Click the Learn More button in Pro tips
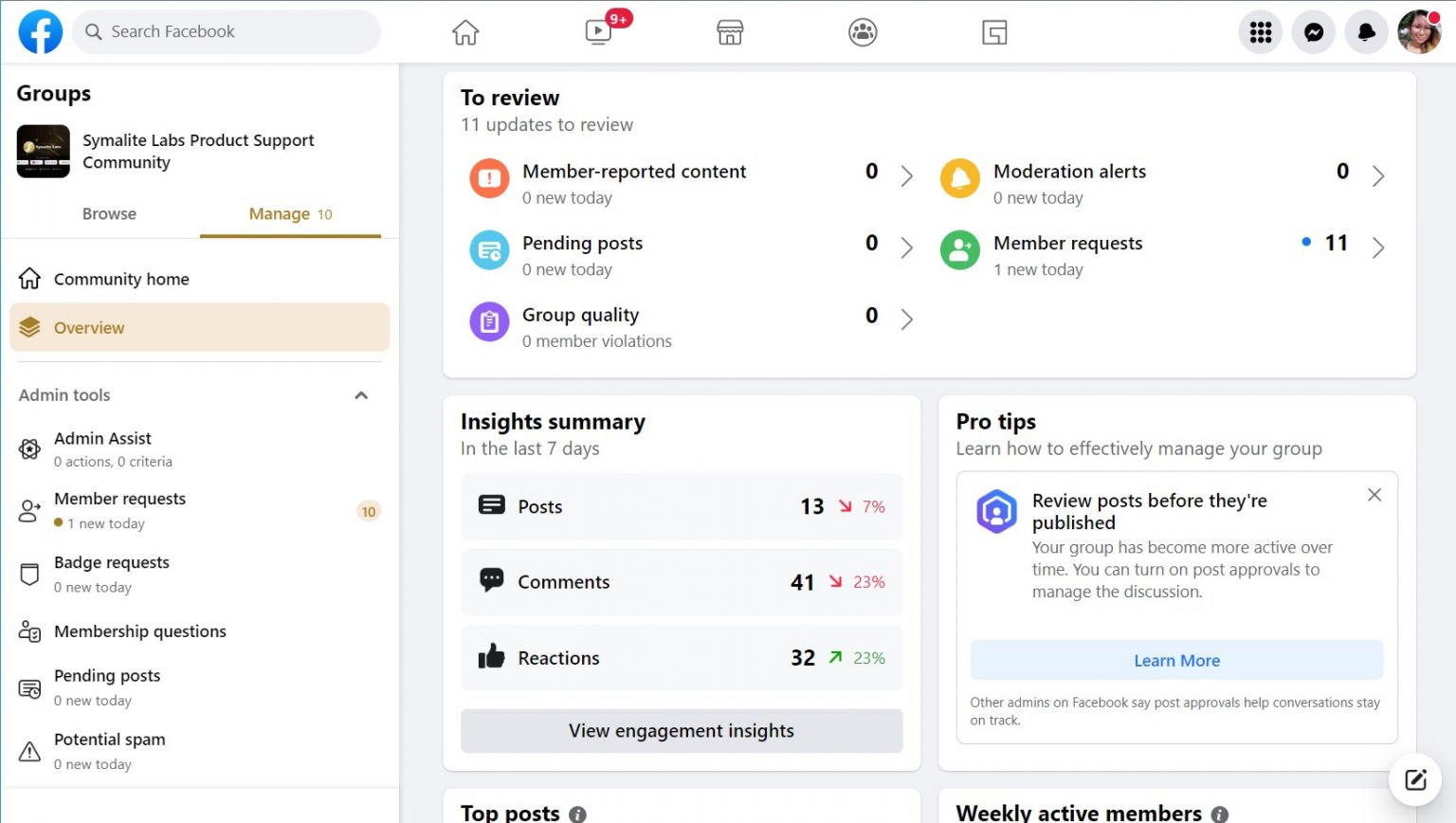1456x823 pixels. click(1175, 660)
